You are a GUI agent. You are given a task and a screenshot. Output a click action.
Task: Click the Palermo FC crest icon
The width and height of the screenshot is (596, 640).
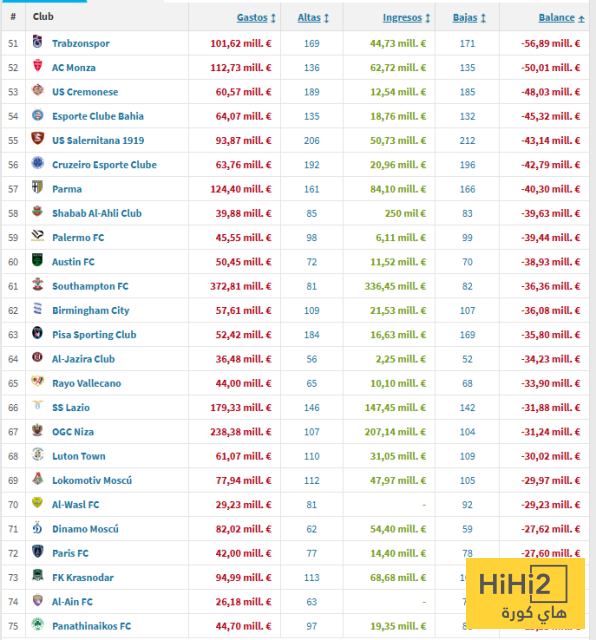tap(38, 236)
